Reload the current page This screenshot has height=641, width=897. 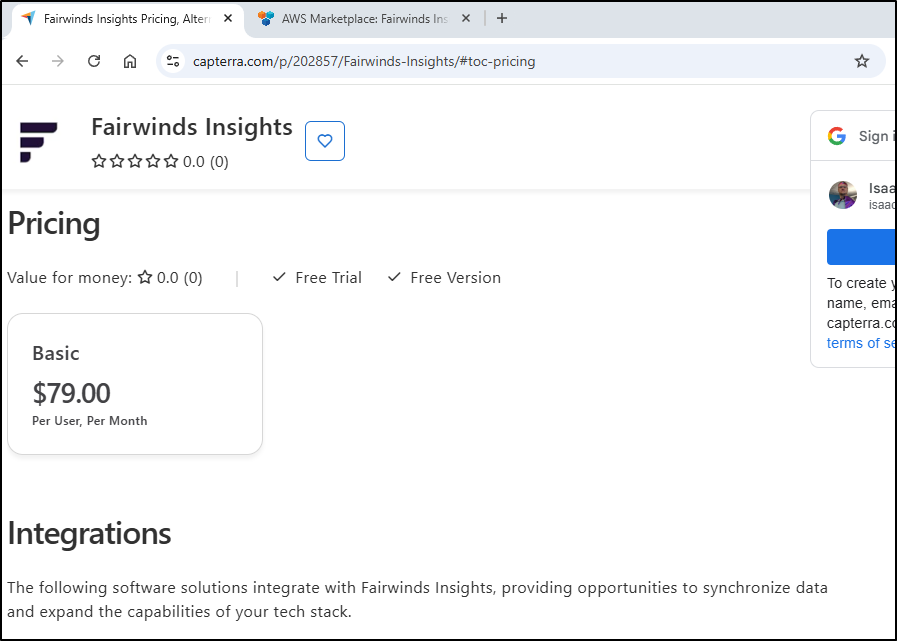point(94,61)
